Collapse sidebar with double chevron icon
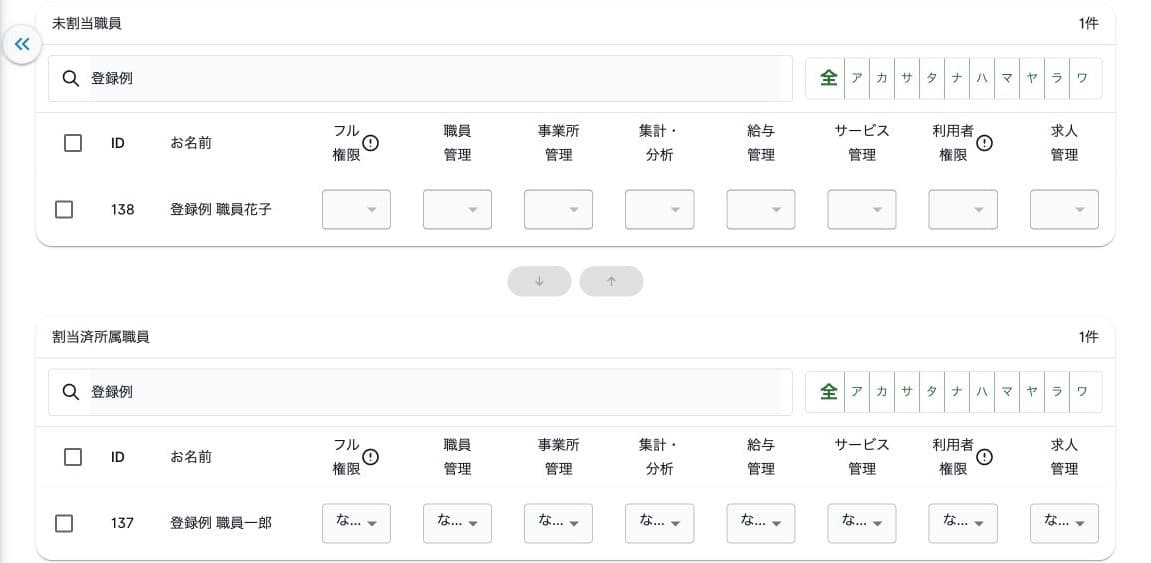This screenshot has width=1151, height=563. (22, 45)
